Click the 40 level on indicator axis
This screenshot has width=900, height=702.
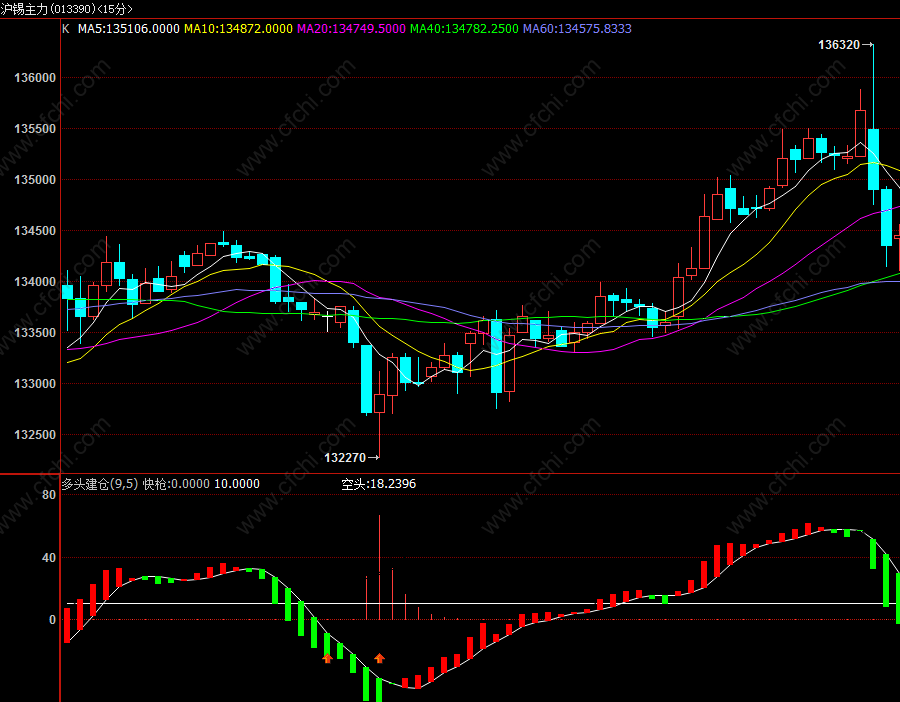coord(49,557)
